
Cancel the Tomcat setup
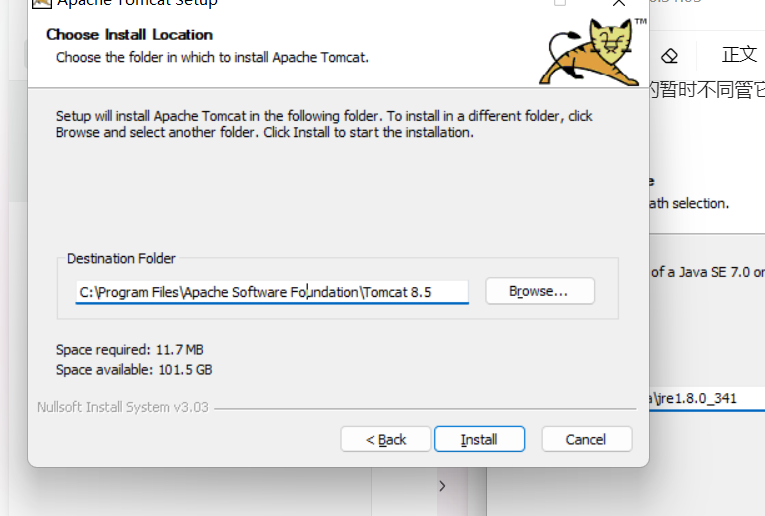click(x=586, y=439)
